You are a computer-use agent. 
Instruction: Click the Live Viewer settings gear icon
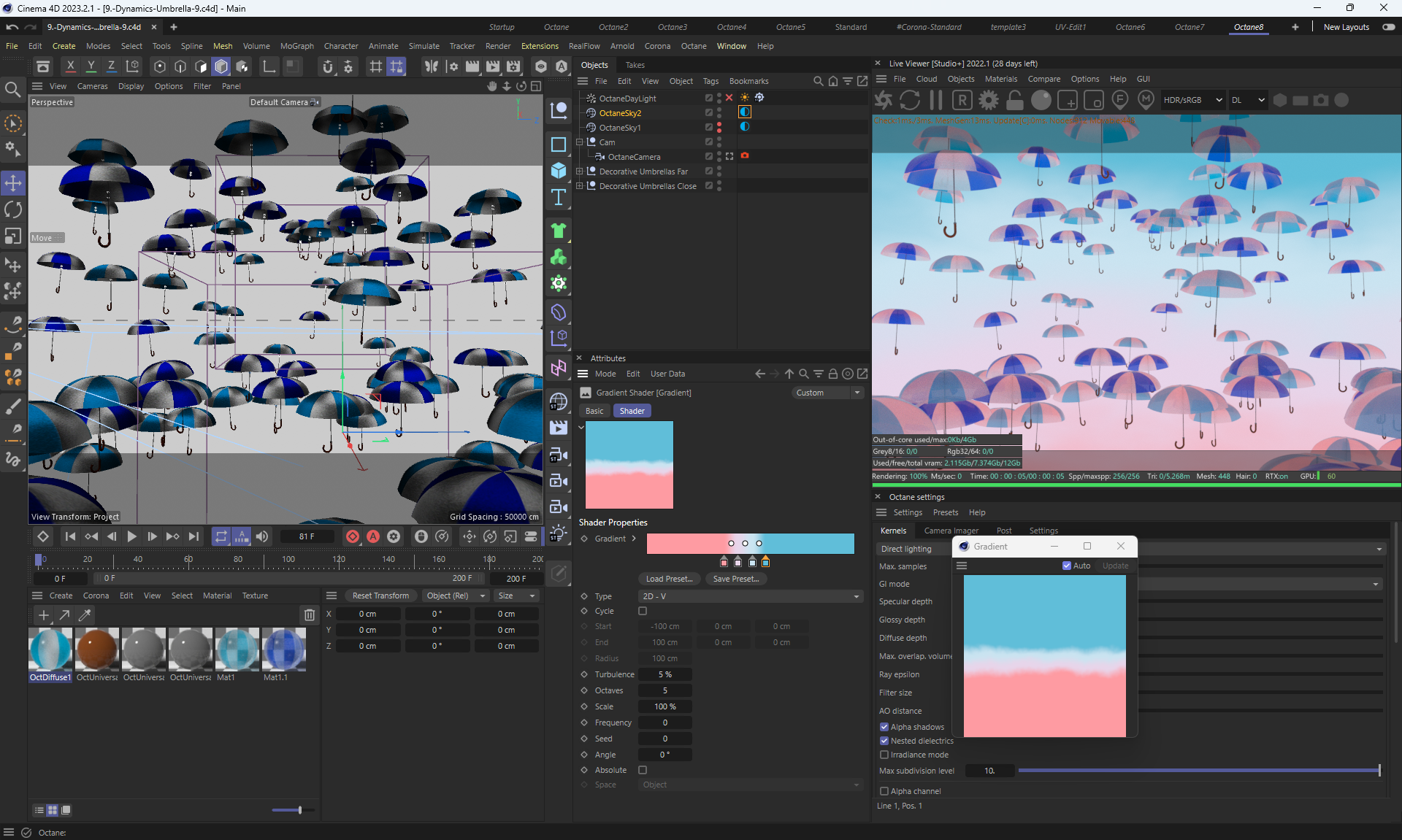(989, 100)
